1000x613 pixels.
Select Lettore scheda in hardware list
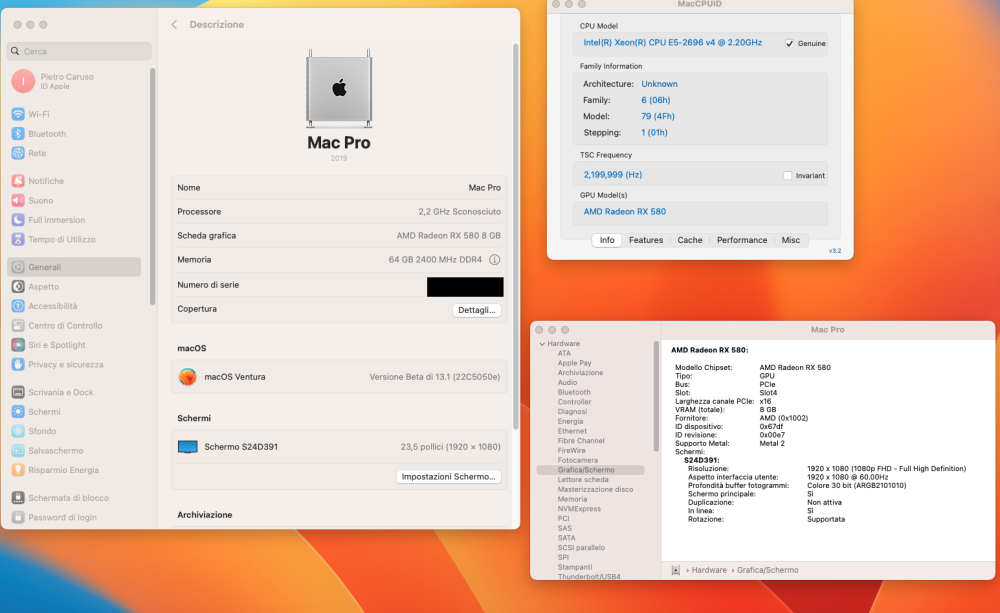pos(583,480)
